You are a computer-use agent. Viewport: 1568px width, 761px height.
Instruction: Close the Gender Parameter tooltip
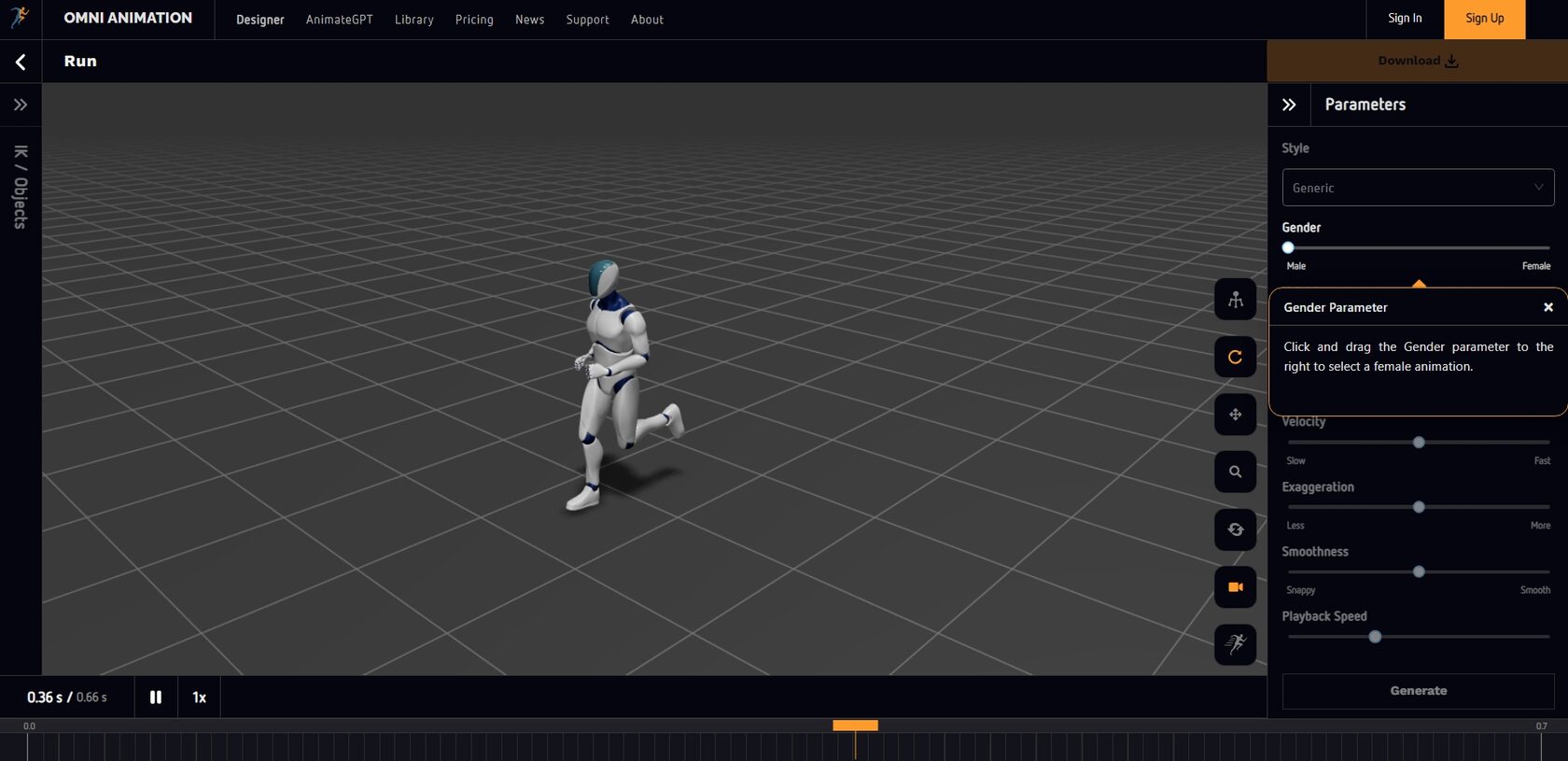1548,307
